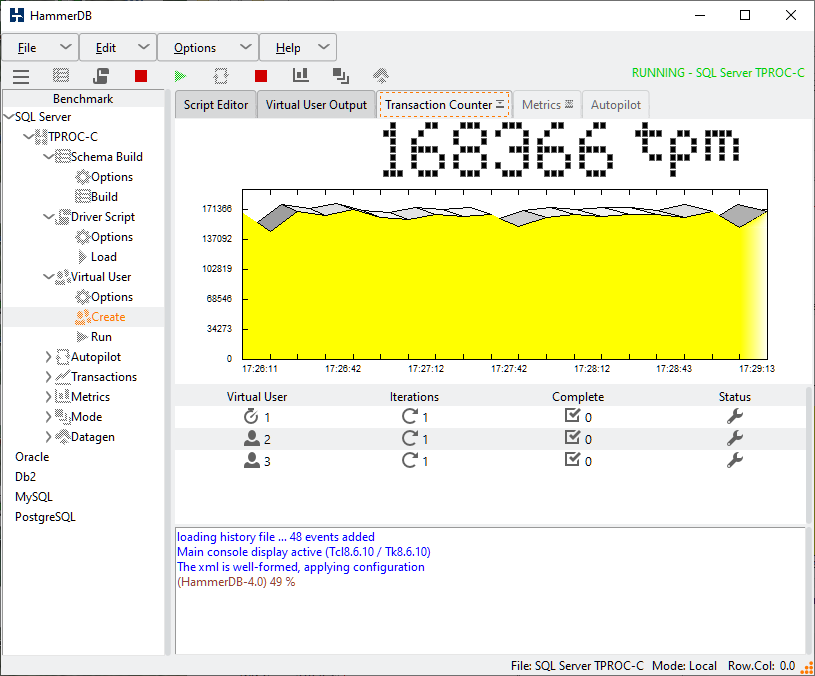Screen dimensions: 815x676
Task: Click 'Mode: Local' in the status bar
Action: point(685,666)
